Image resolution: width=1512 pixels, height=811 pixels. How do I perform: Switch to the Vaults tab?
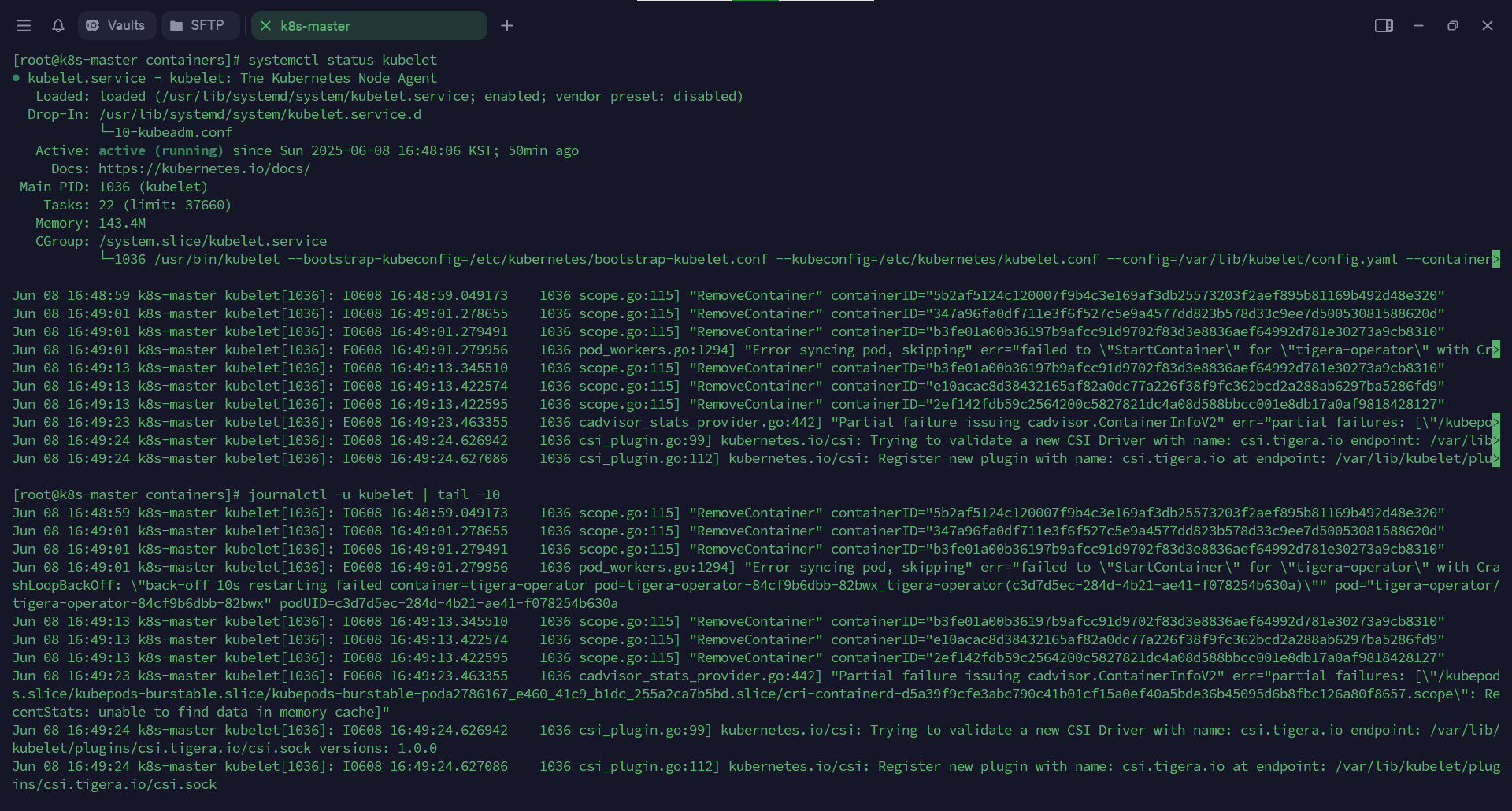117,26
